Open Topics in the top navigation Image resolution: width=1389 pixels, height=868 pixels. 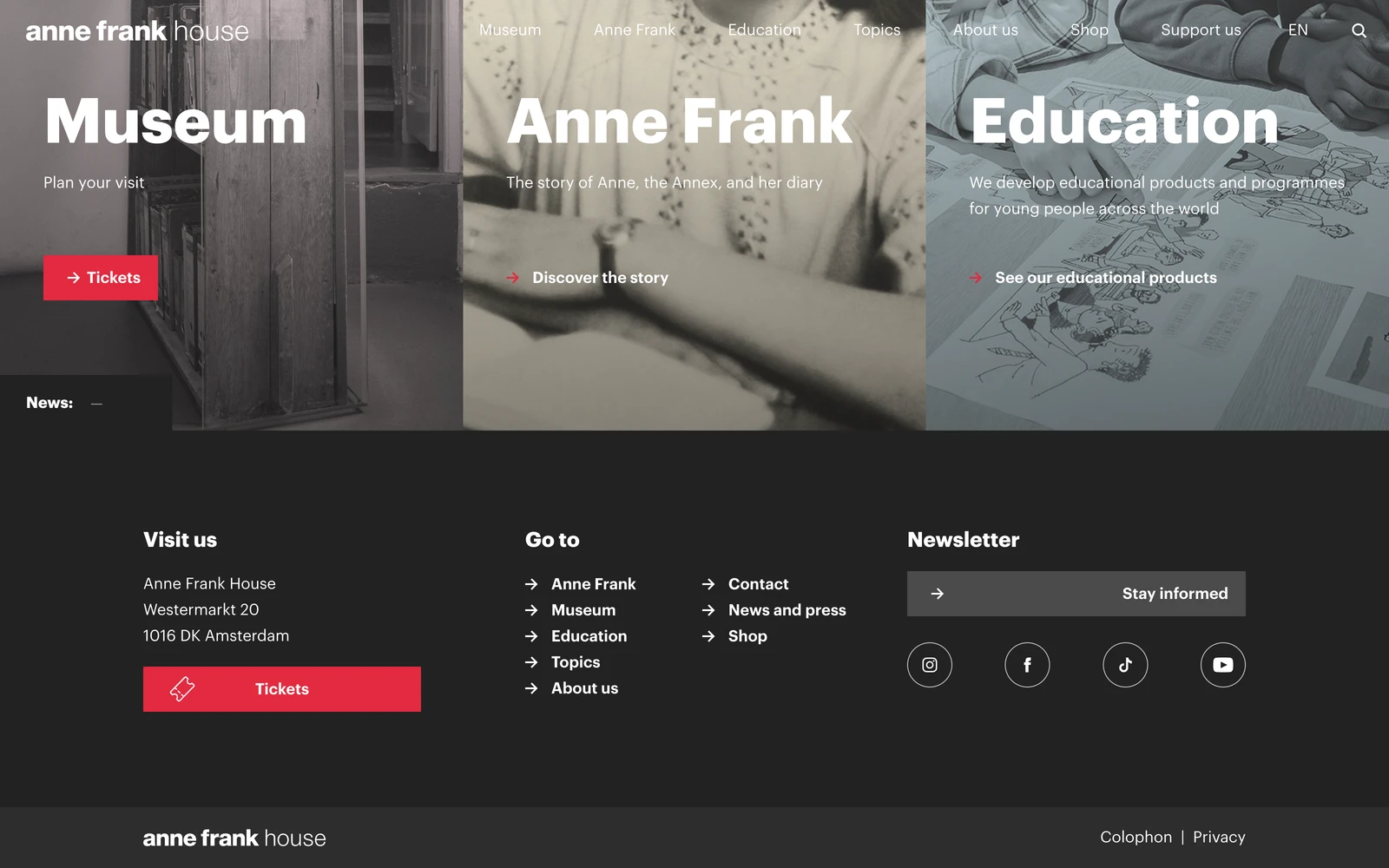pyautogui.click(x=877, y=30)
